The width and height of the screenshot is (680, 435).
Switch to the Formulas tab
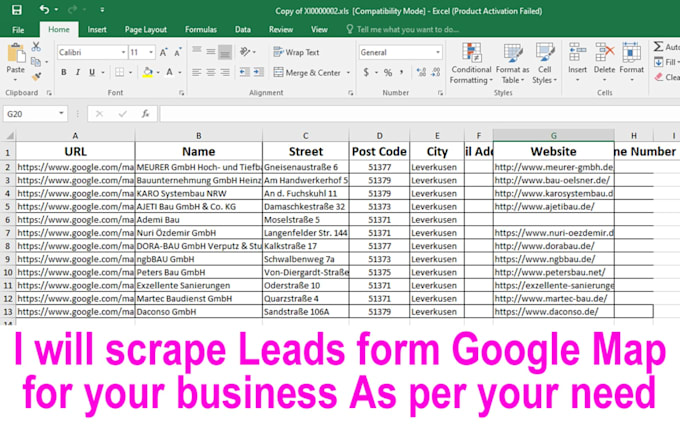coord(200,29)
